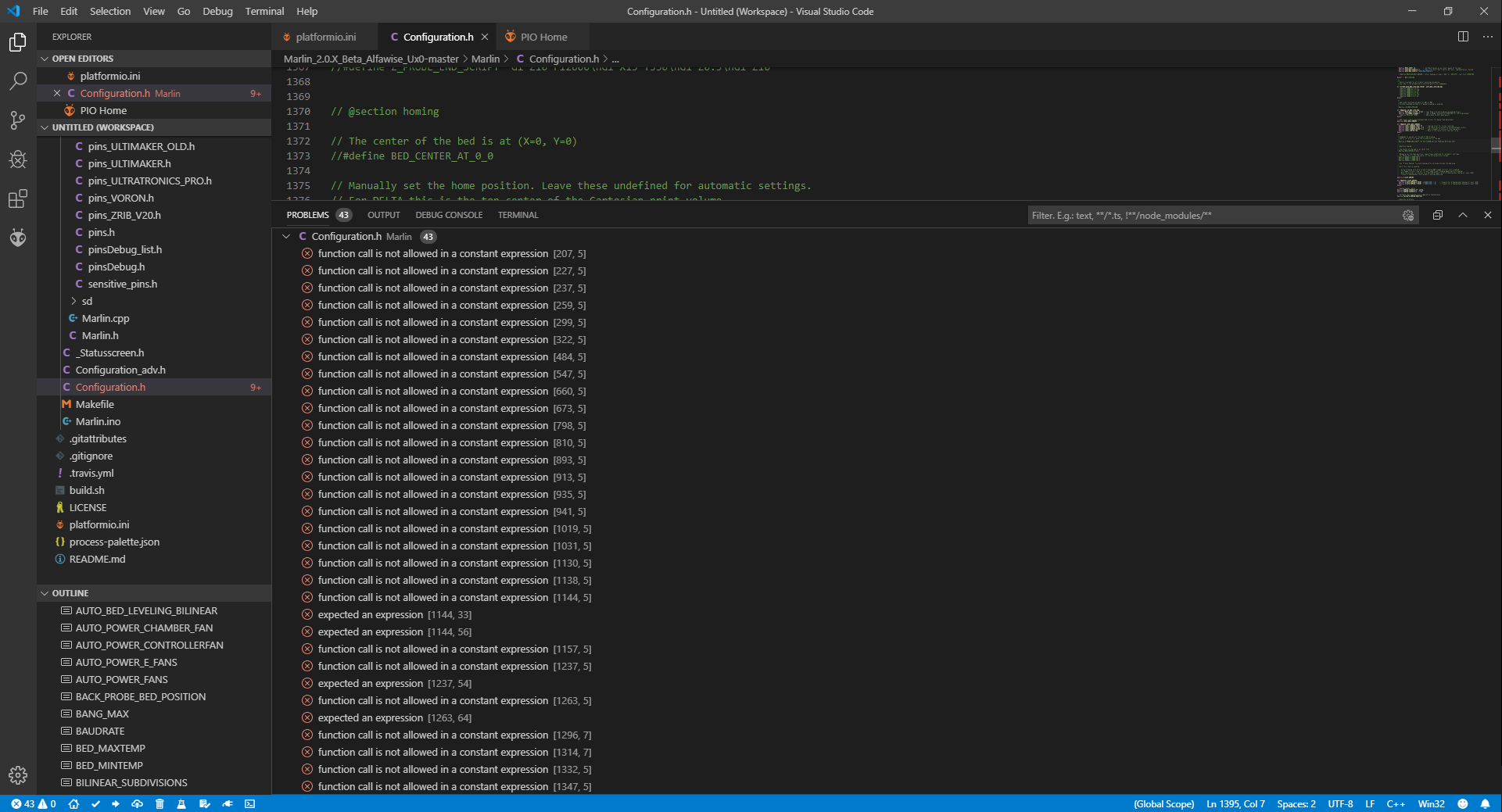Open the Explorer view in activity bar
Viewport: 1502px width, 812px height.
click(x=18, y=42)
